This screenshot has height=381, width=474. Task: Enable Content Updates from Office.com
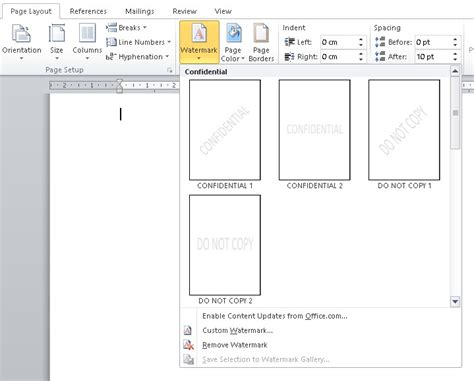coord(275,316)
